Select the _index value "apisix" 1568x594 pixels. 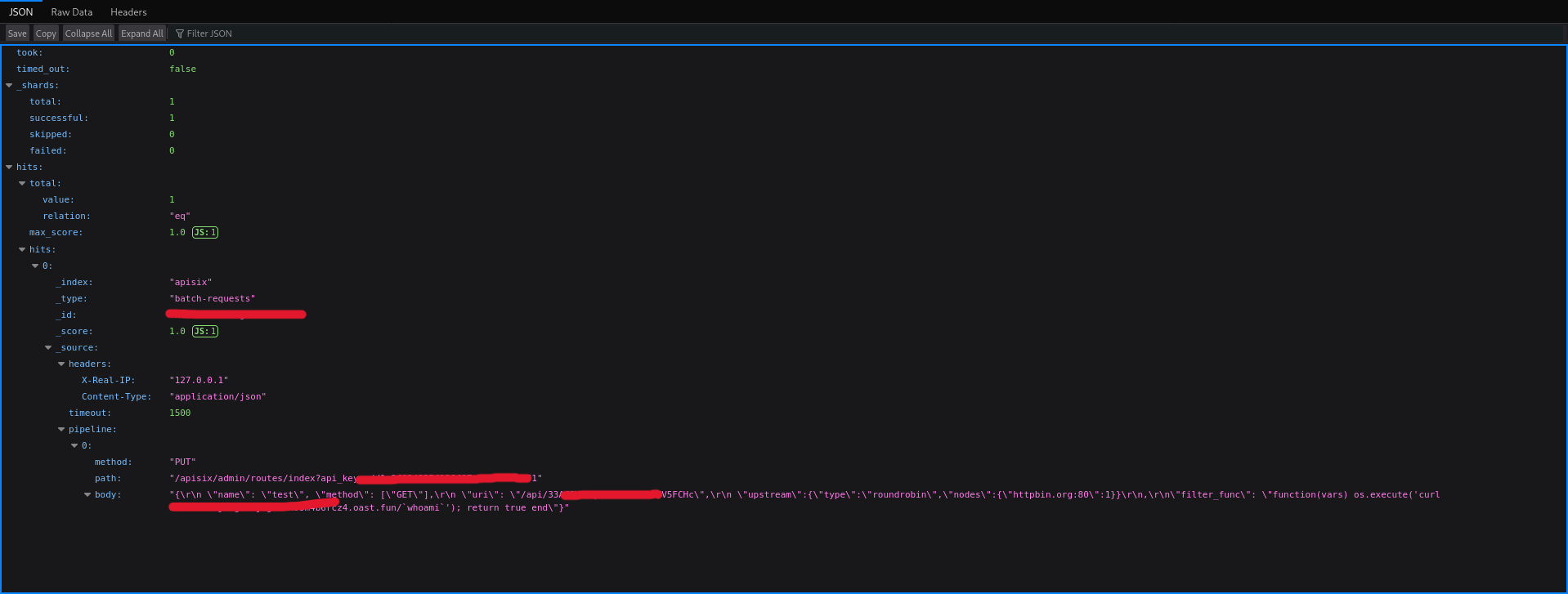tap(190, 282)
